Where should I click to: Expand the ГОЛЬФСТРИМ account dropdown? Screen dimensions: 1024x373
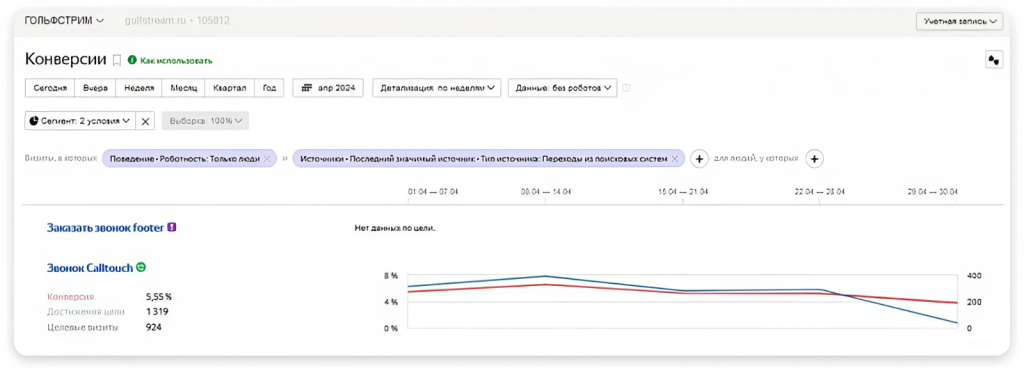(65, 20)
